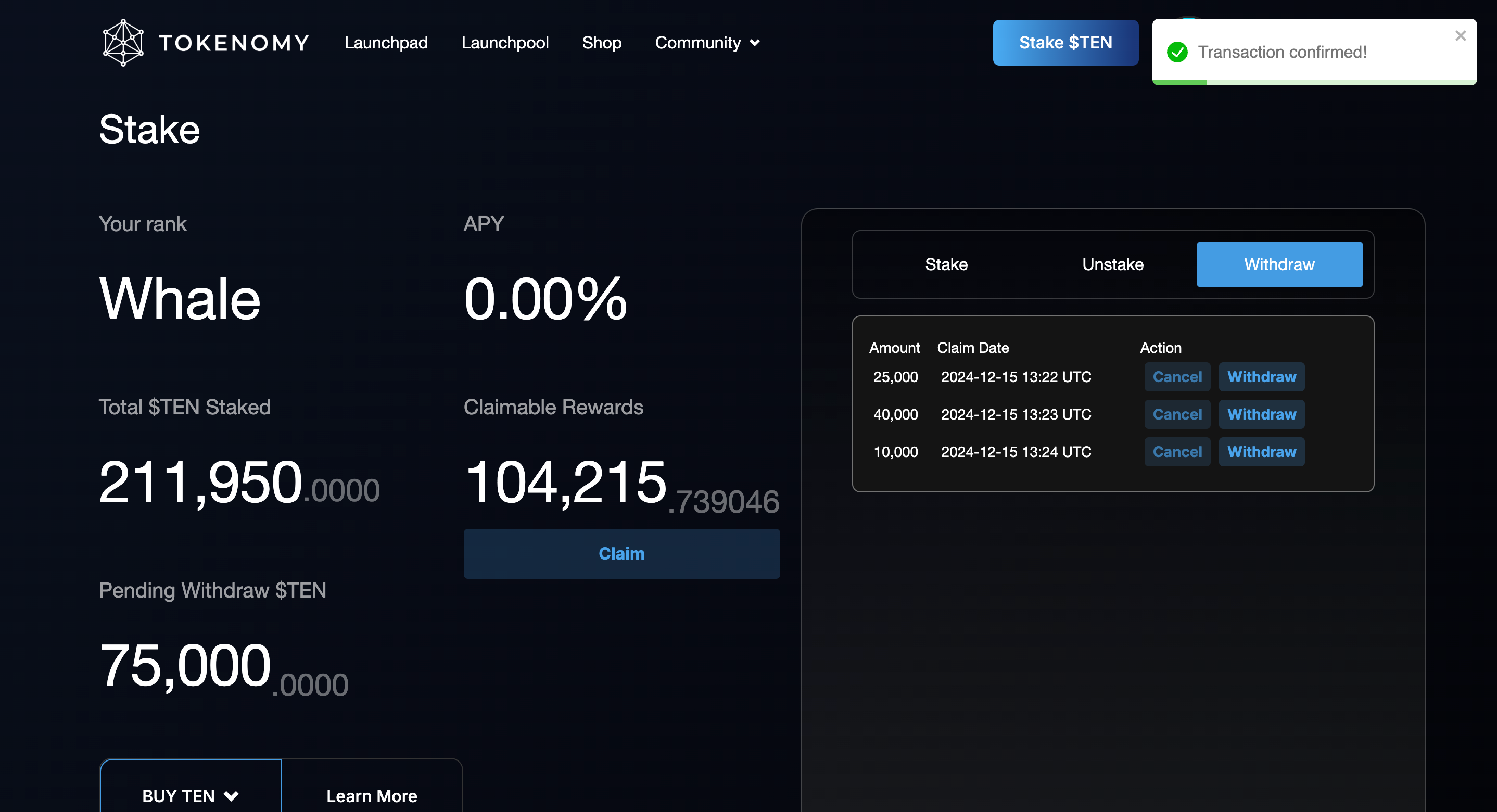The width and height of the screenshot is (1497, 812).
Task: Select the Withdraw tab
Action: tap(1278, 264)
